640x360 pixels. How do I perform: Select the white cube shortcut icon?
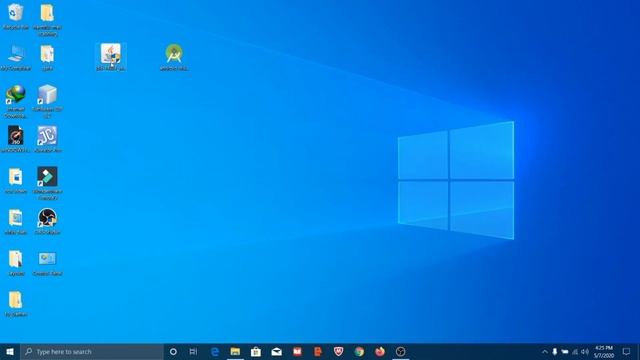47,101
